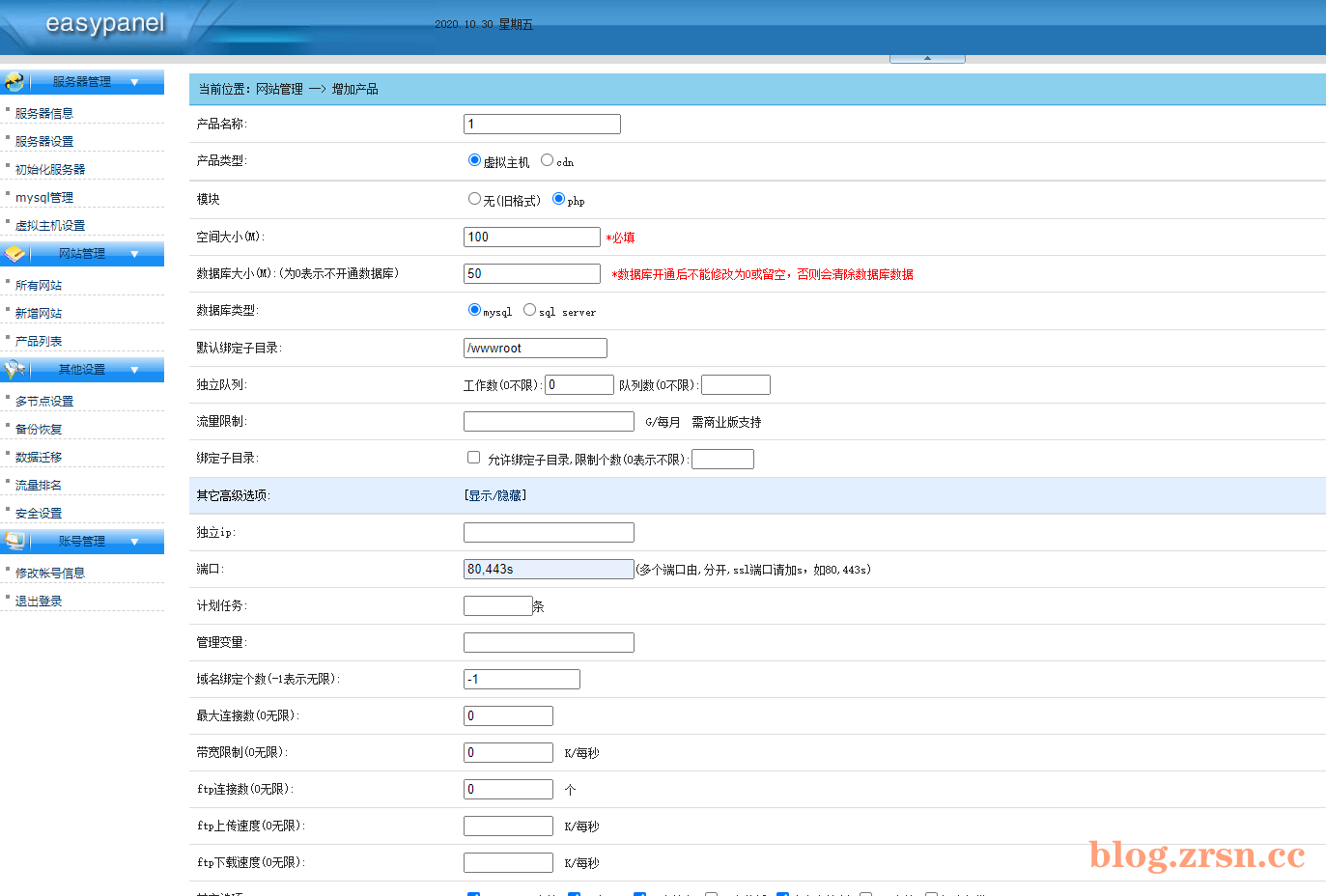Toggle advanced options via 显示/隐藏 link

[x=495, y=495]
